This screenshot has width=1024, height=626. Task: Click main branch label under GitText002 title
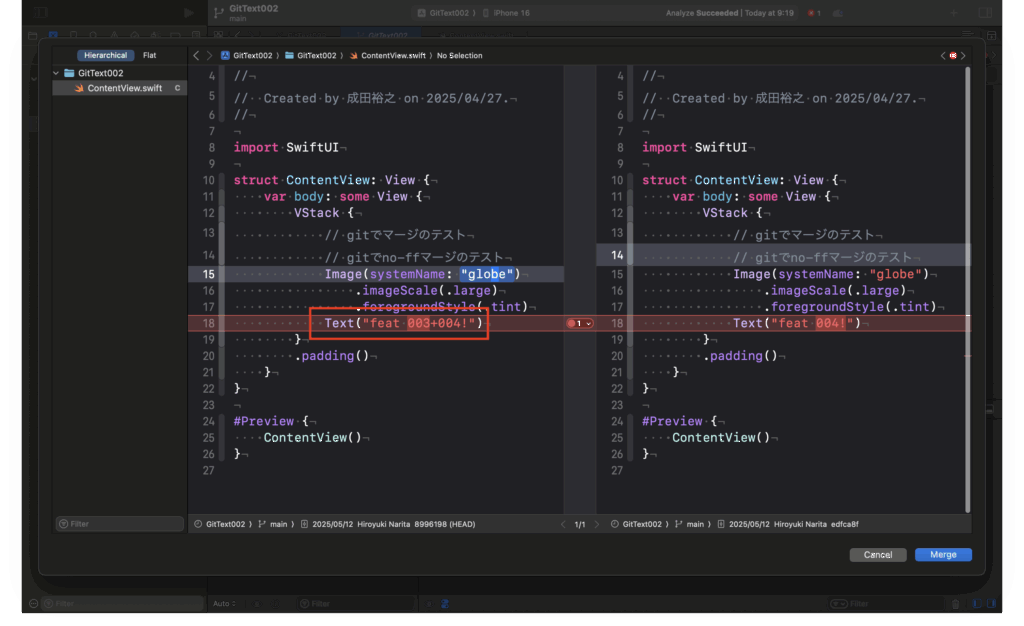(238, 19)
